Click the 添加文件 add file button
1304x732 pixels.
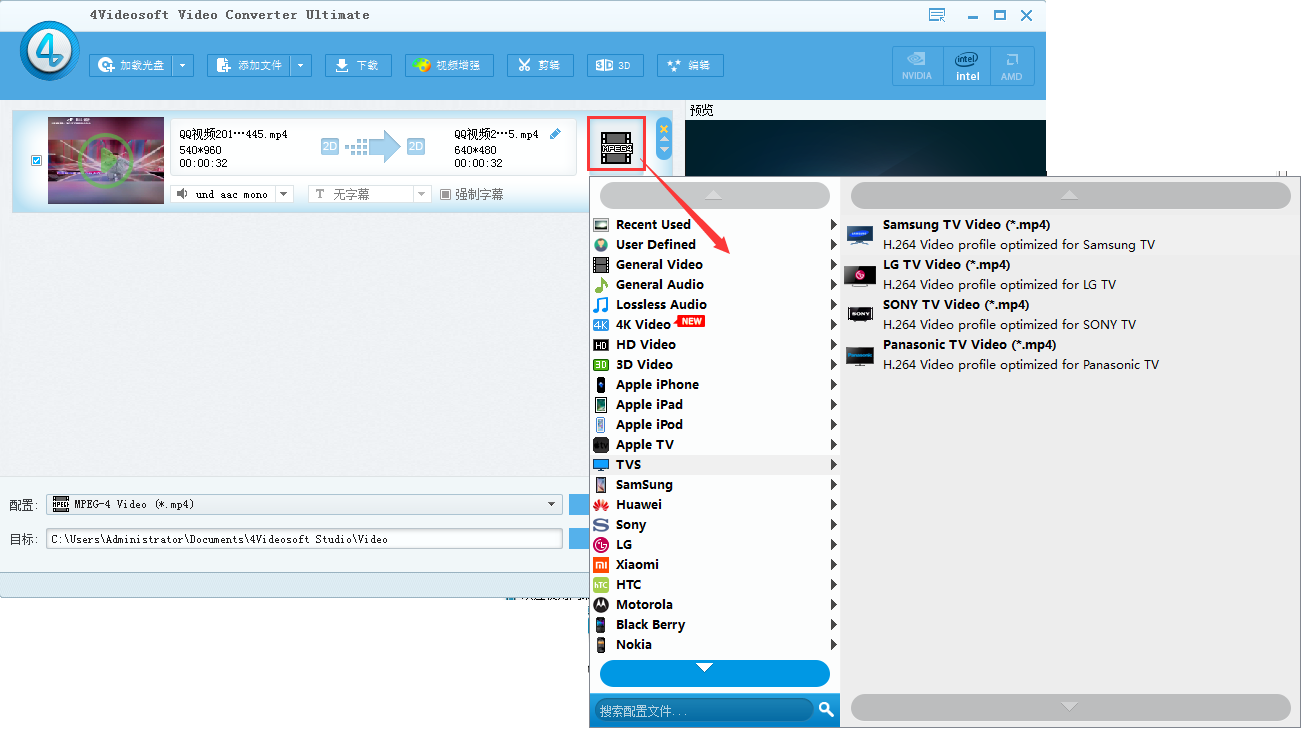point(249,65)
